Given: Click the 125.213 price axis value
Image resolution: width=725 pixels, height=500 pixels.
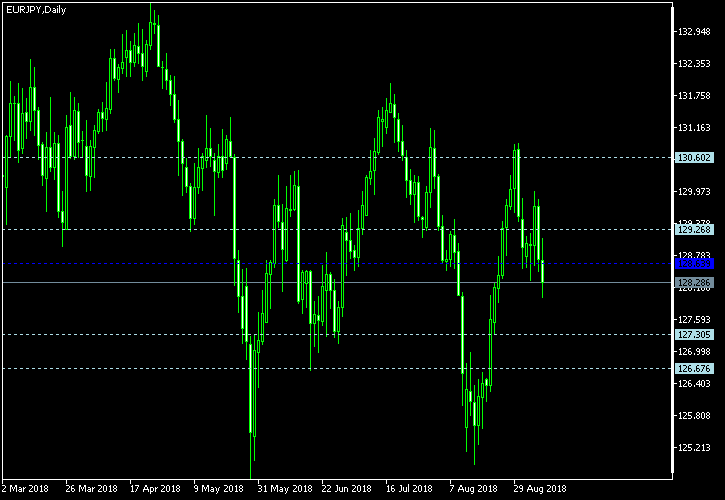Looking at the screenshot, I should pos(694,448).
